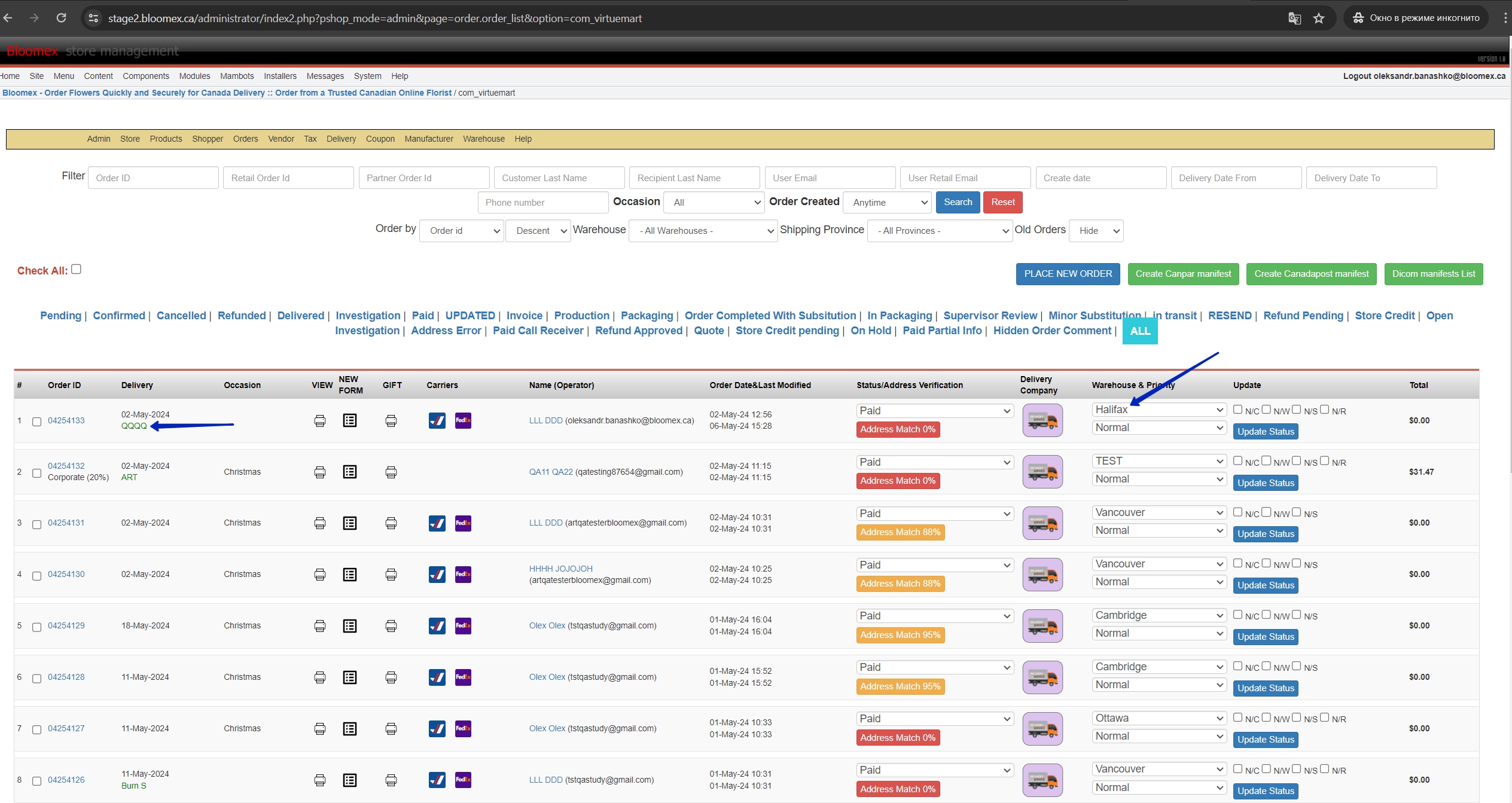Open NEW FORM icon for order 04254128

coord(350,678)
